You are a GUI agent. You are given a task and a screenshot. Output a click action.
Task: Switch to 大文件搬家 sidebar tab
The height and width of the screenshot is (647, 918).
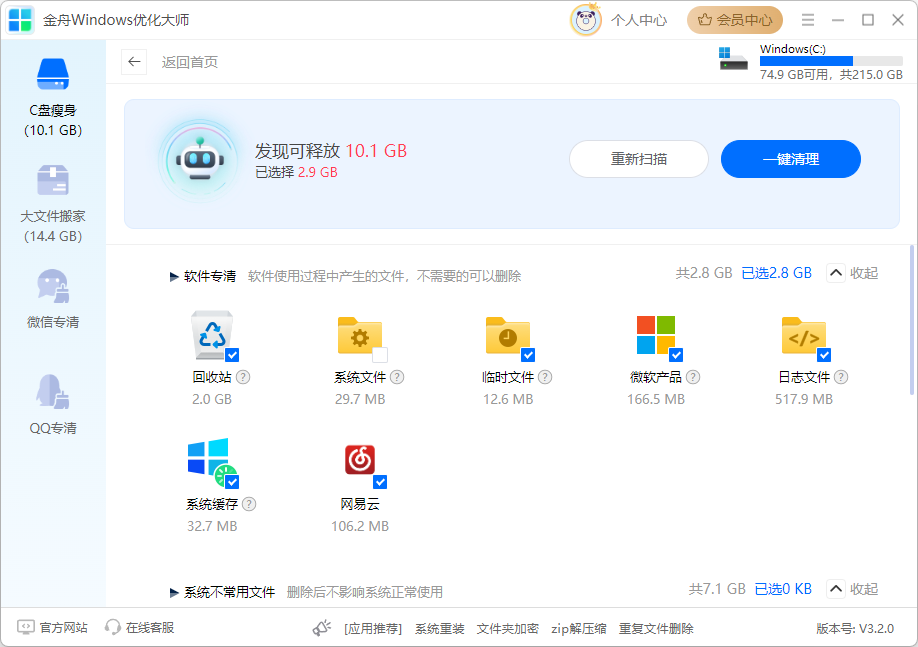tap(53, 205)
